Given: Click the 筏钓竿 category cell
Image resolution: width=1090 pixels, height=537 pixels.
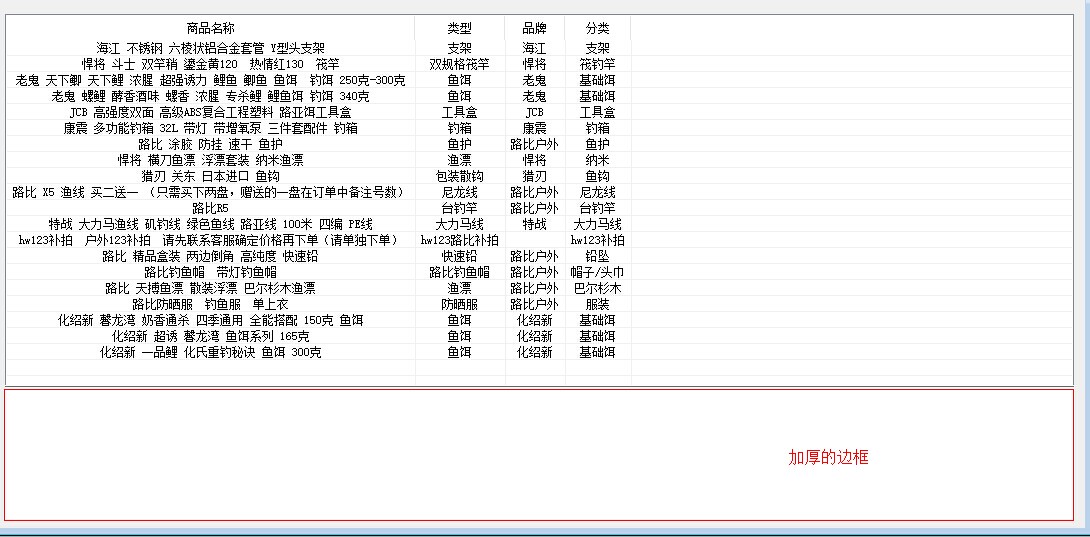Looking at the screenshot, I should click(597, 64).
